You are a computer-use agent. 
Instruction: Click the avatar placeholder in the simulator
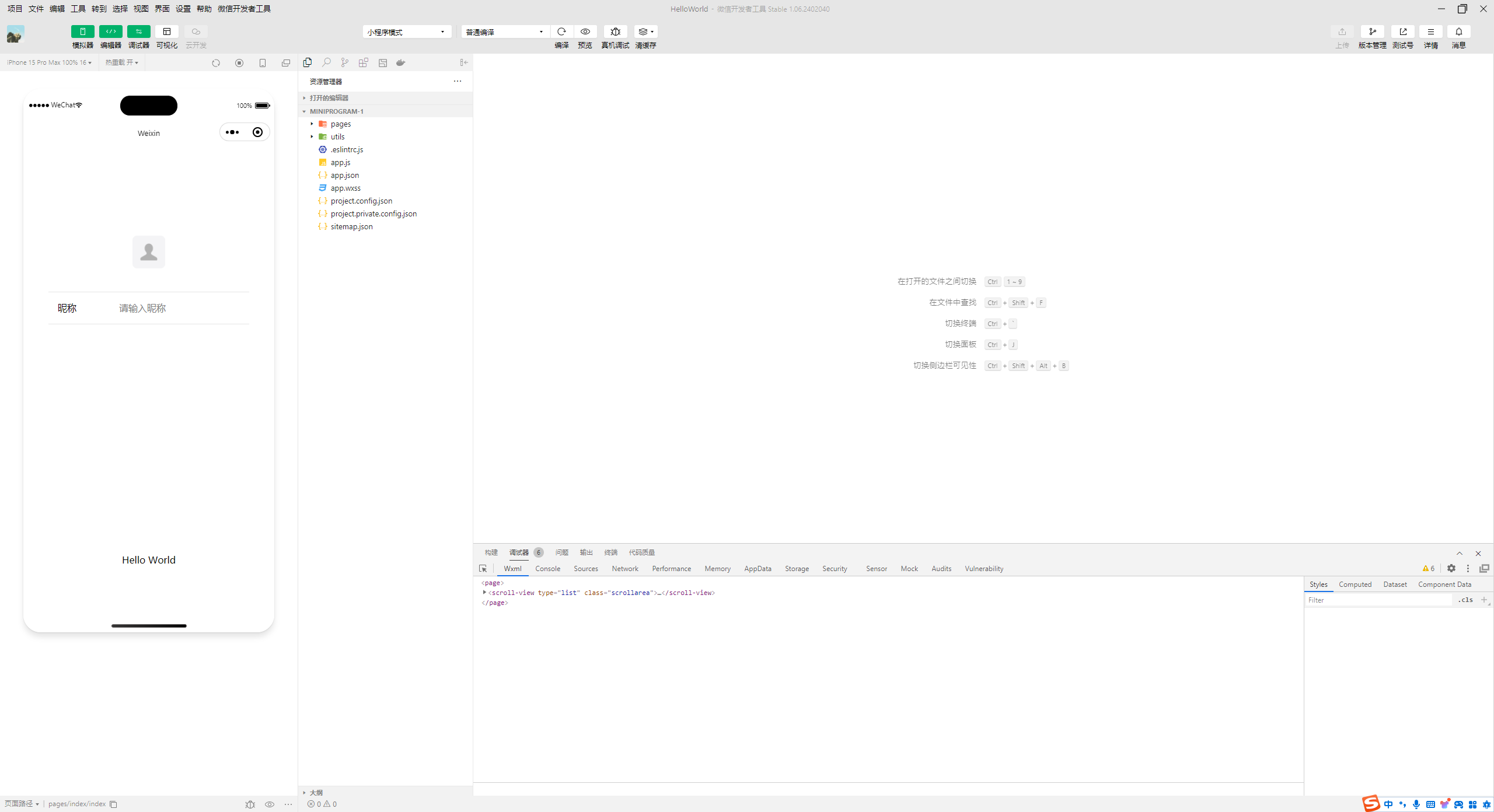[x=149, y=252]
